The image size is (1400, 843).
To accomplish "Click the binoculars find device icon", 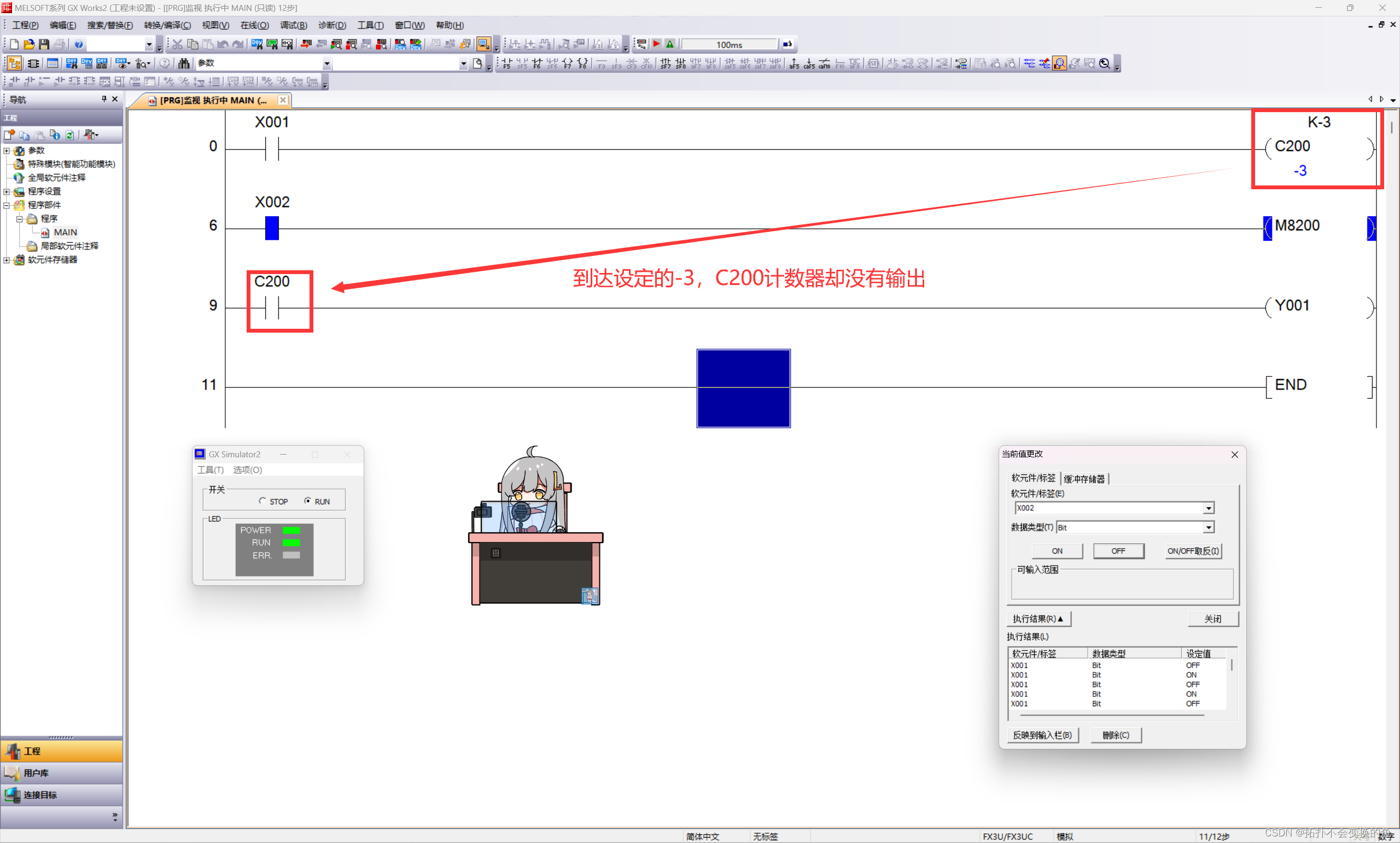I will [183, 63].
